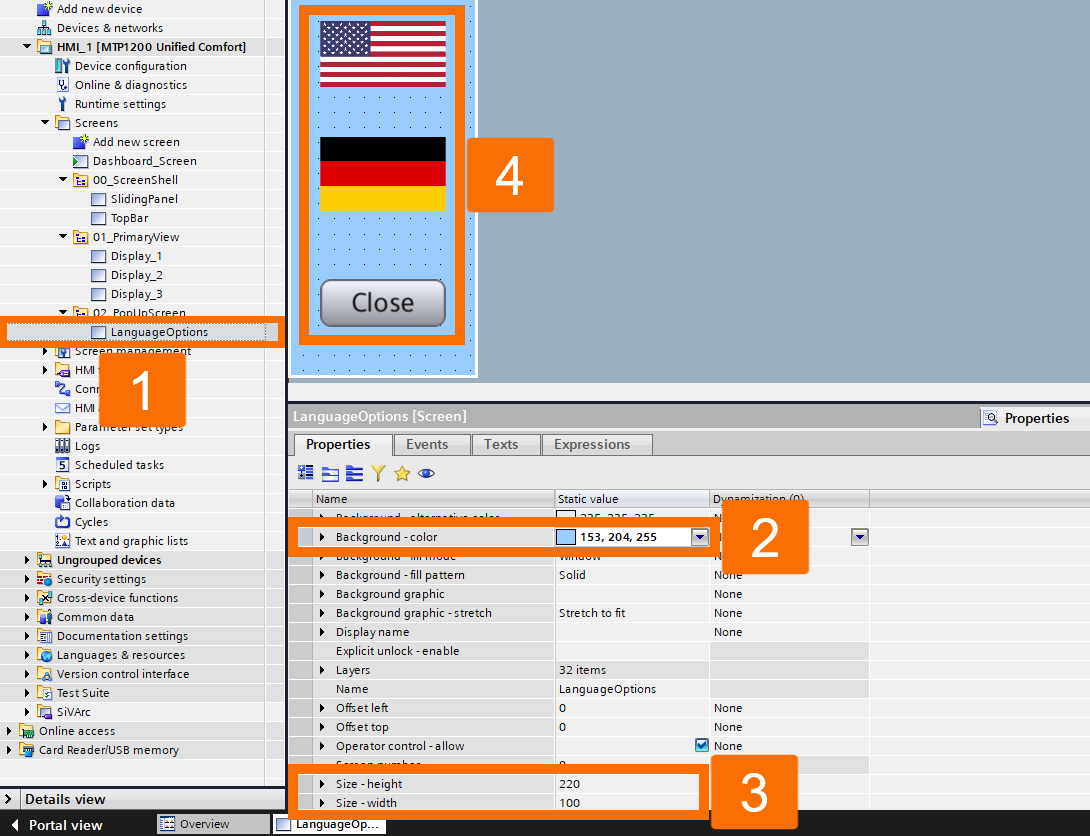The width and height of the screenshot is (1090, 836).
Task: Select the German flag graphic on canvas
Action: click(x=383, y=173)
